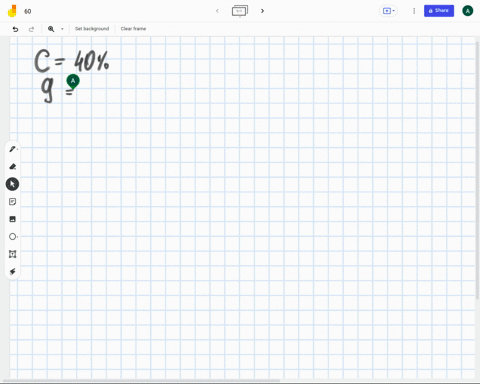Expand the zoom level dropdown arrow
This screenshot has width=480, height=384.
coord(62,29)
